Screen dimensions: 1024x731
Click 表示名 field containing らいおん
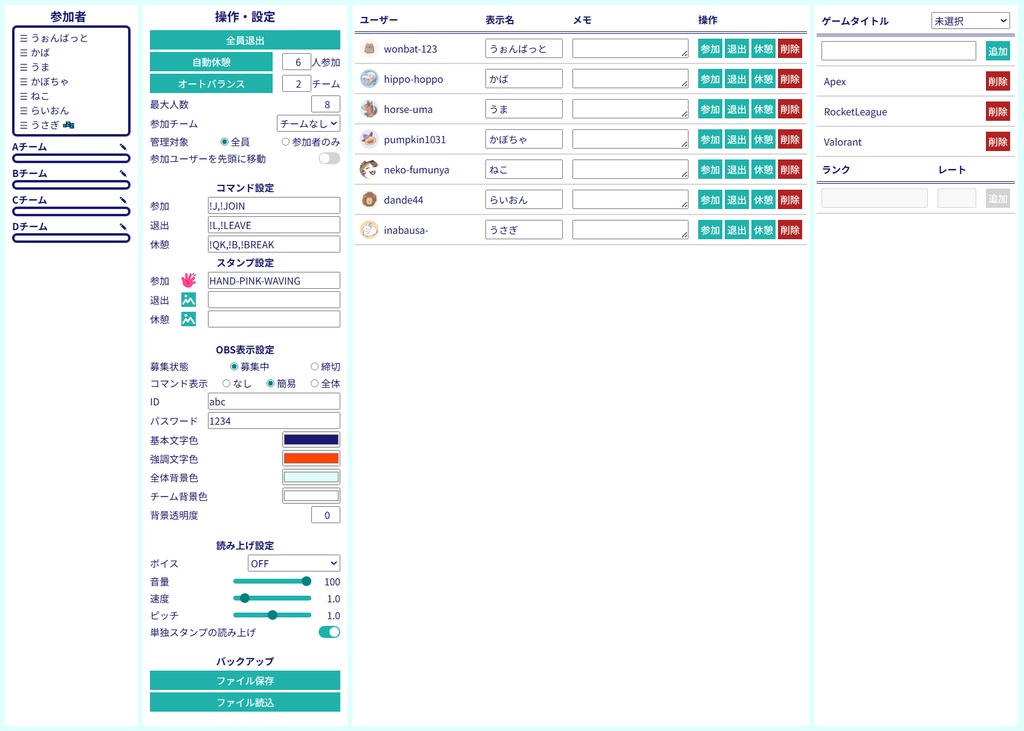pos(524,199)
